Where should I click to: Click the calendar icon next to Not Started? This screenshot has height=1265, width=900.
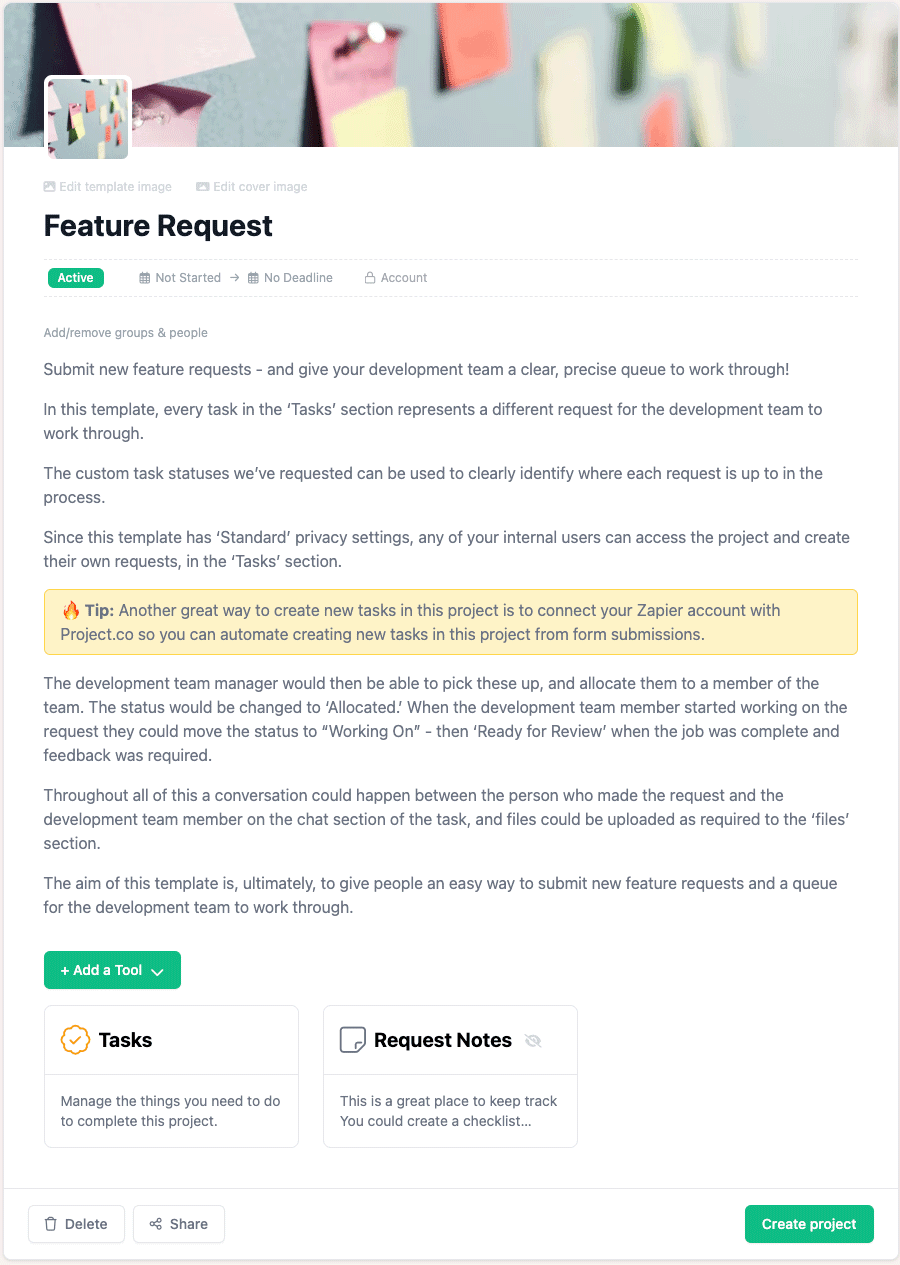point(143,277)
